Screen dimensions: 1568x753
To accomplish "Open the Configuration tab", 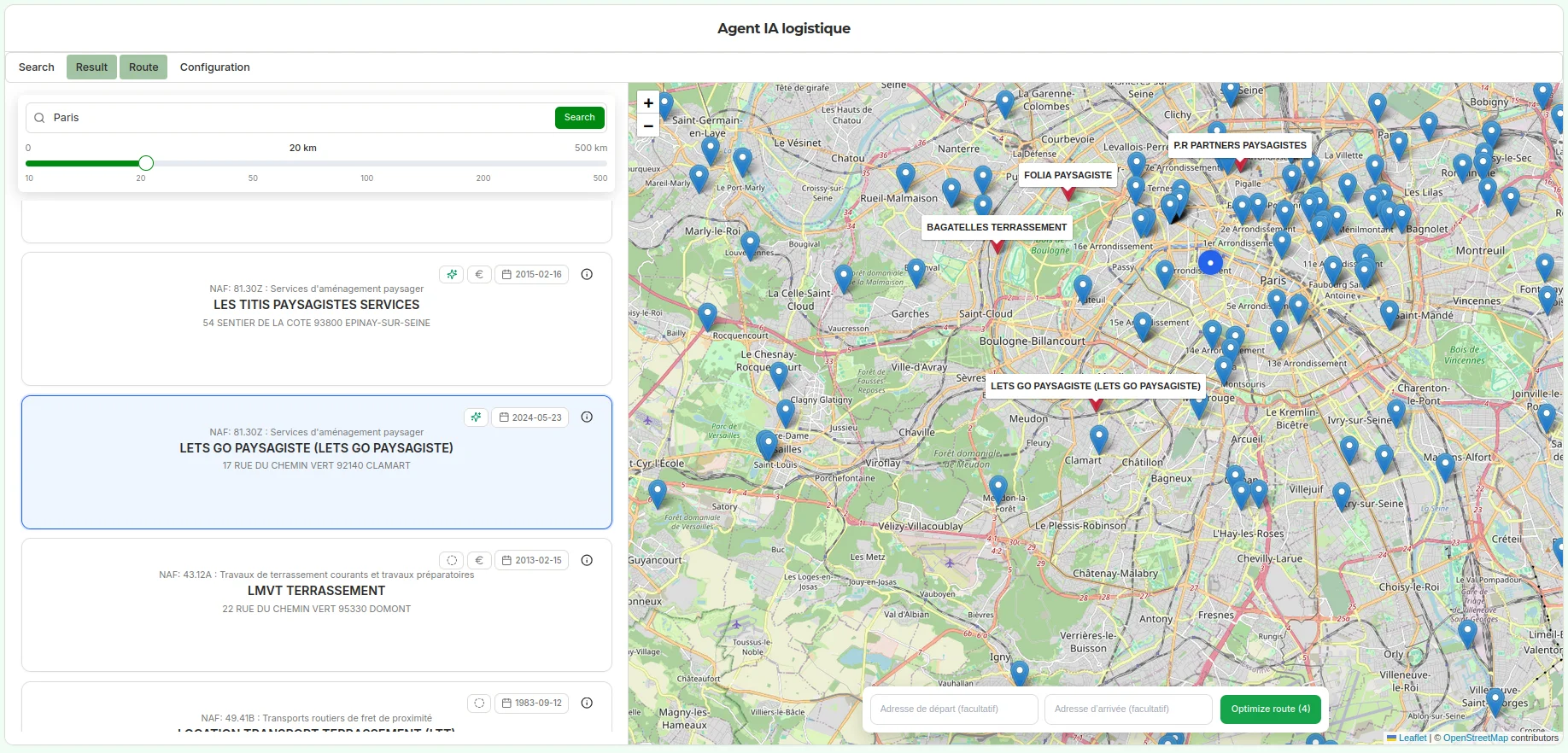I will pos(215,67).
